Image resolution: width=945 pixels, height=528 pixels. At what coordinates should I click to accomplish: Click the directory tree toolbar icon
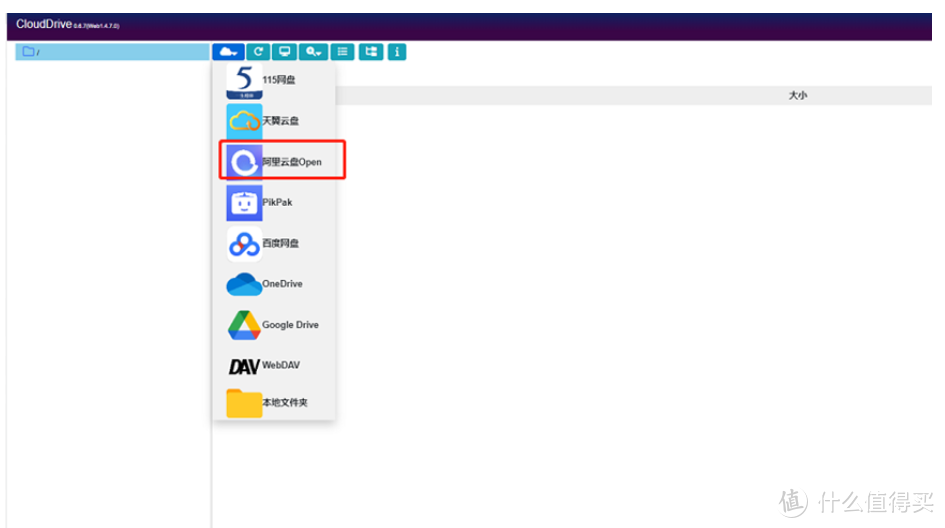click(x=371, y=52)
